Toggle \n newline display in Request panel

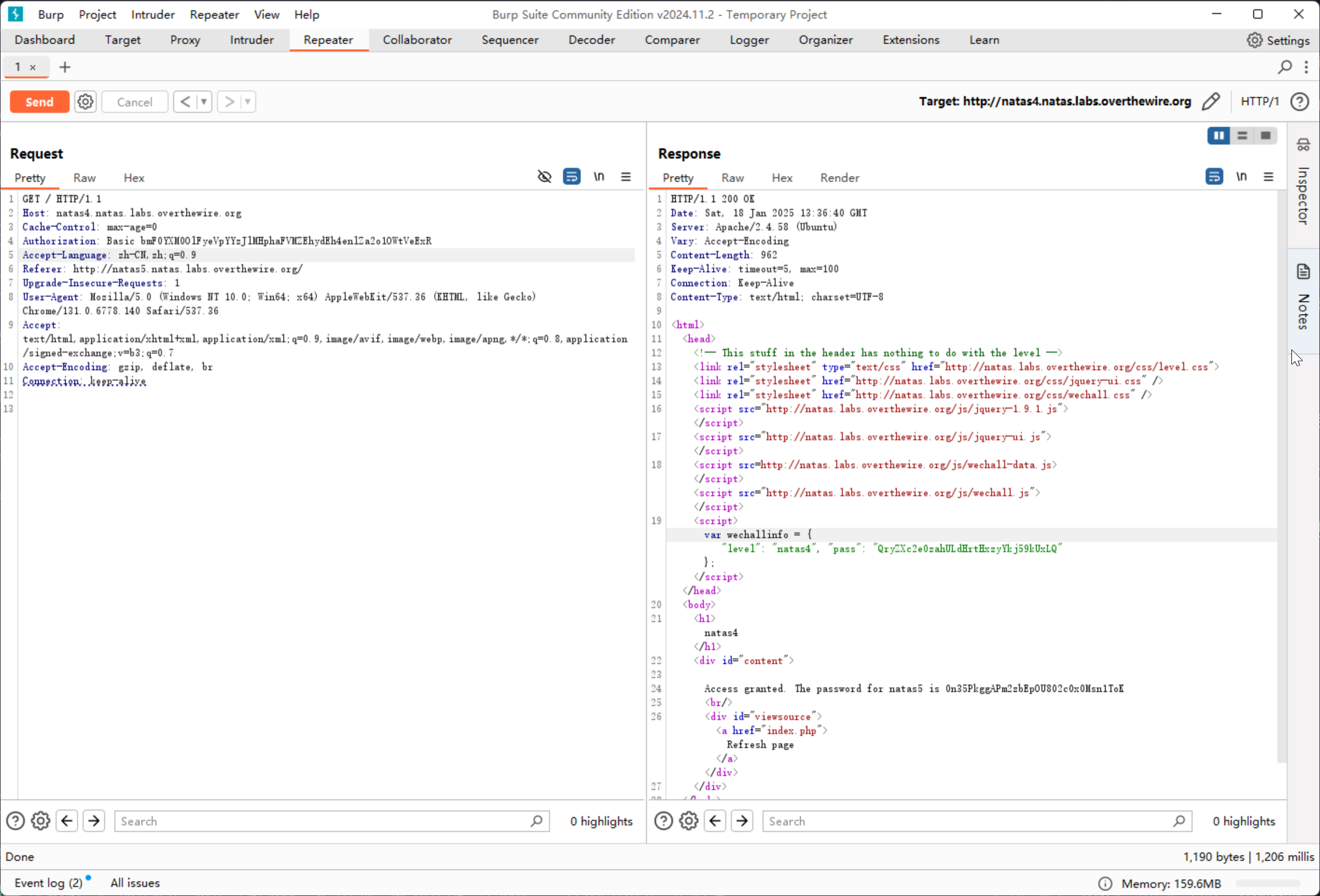point(599,177)
